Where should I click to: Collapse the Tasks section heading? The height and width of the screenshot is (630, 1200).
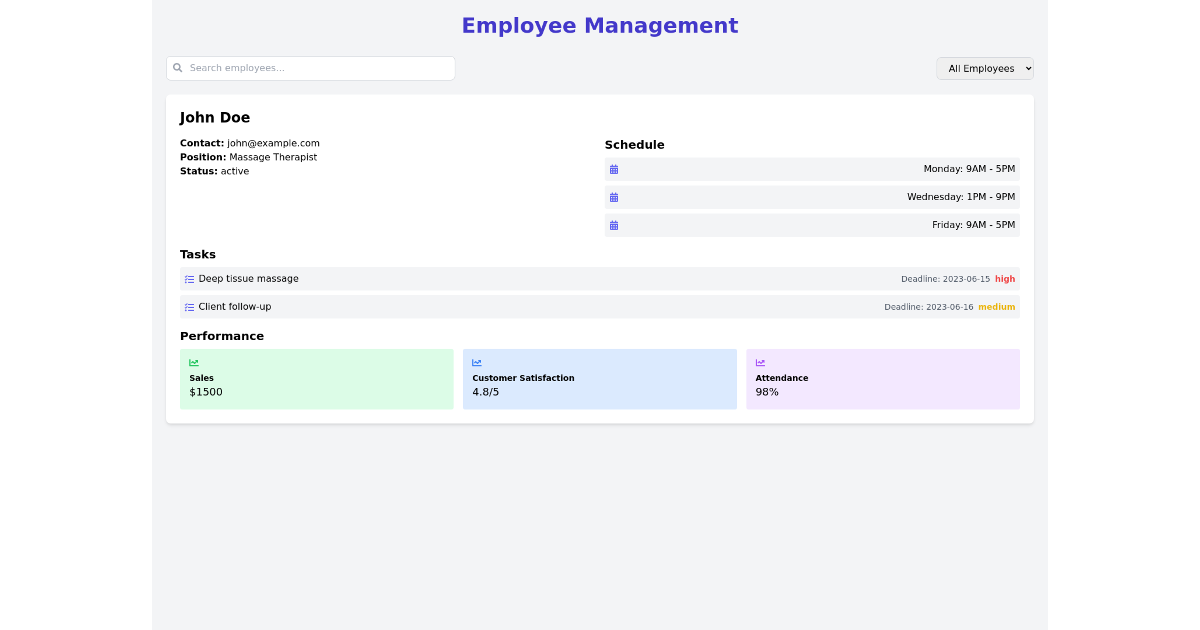[x=198, y=254]
